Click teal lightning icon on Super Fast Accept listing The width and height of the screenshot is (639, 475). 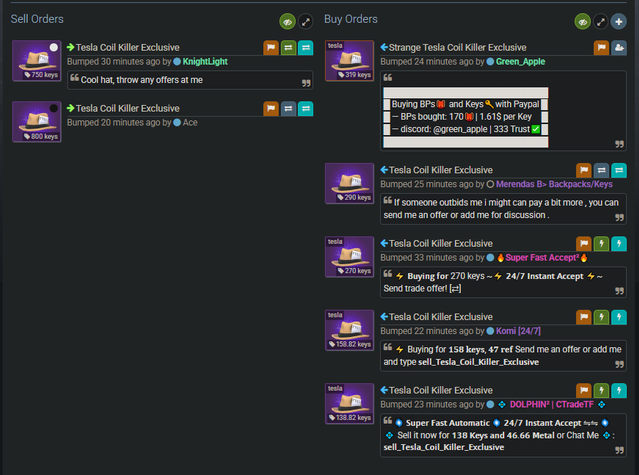click(619, 244)
